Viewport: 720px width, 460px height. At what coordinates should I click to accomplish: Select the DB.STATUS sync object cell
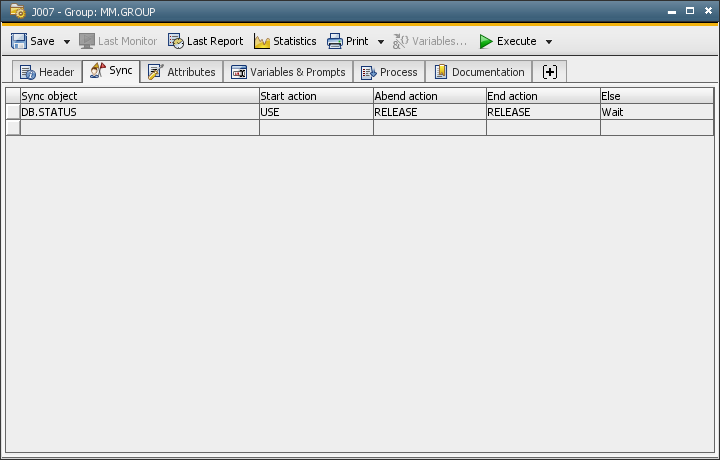tap(140, 112)
